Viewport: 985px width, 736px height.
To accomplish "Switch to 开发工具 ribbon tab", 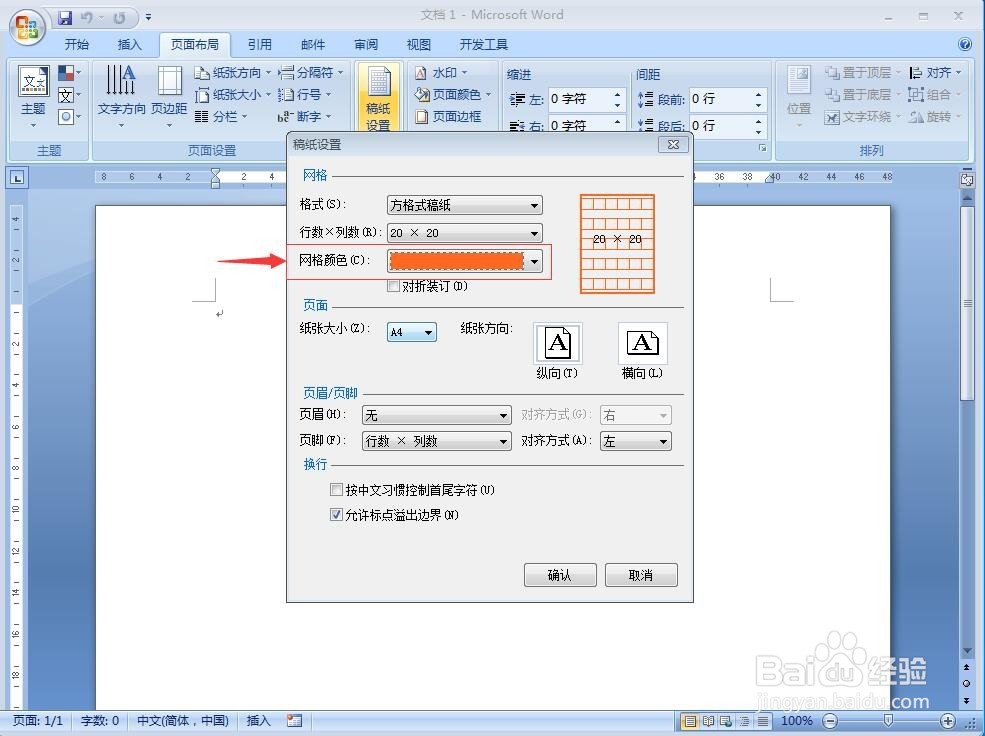I will click(484, 45).
